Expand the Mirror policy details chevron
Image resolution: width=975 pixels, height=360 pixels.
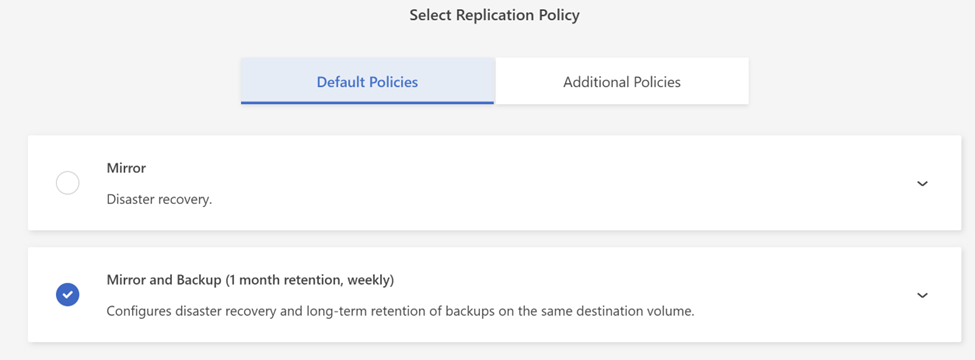pos(923,183)
